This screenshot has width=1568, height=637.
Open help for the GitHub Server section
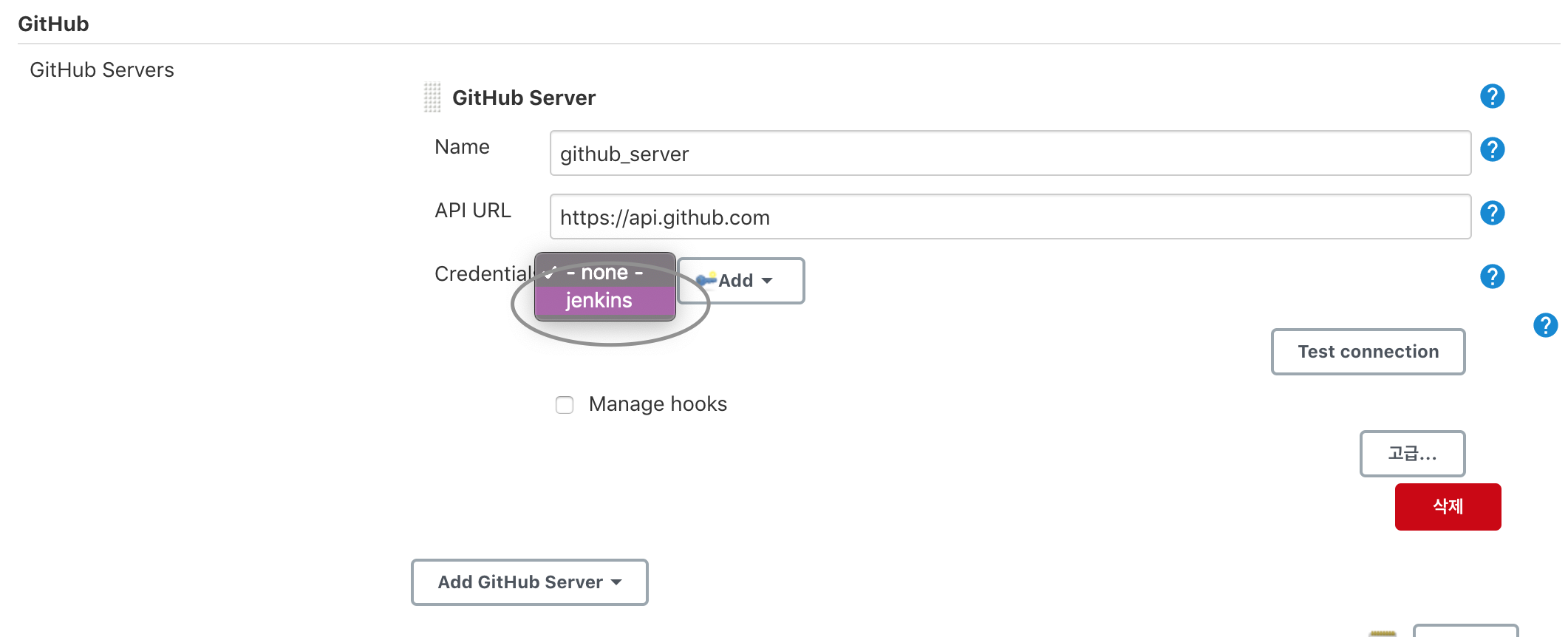coord(1492,96)
